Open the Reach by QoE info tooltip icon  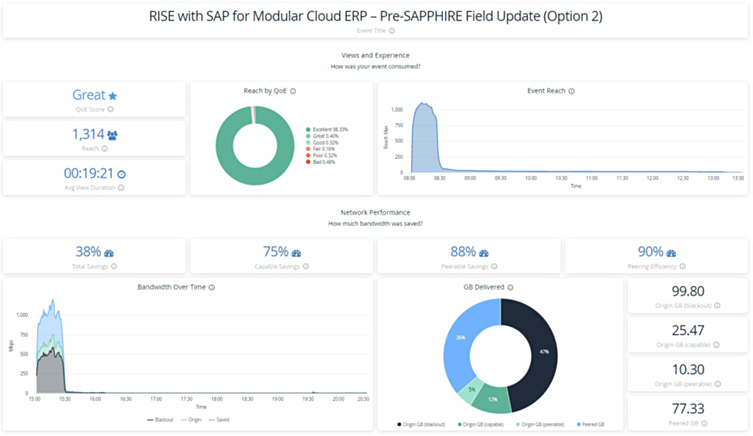(x=293, y=91)
